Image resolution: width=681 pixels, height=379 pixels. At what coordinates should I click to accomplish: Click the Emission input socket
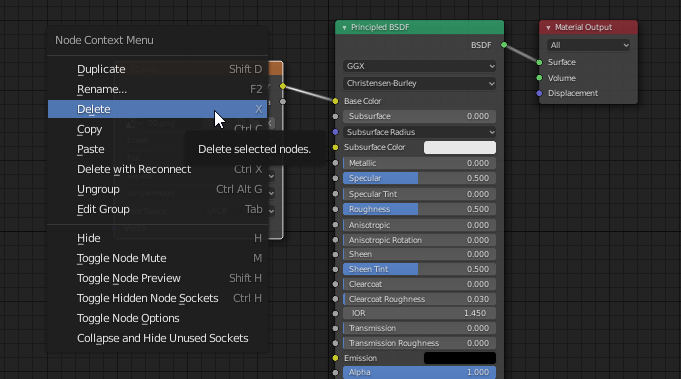(x=335, y=358)
